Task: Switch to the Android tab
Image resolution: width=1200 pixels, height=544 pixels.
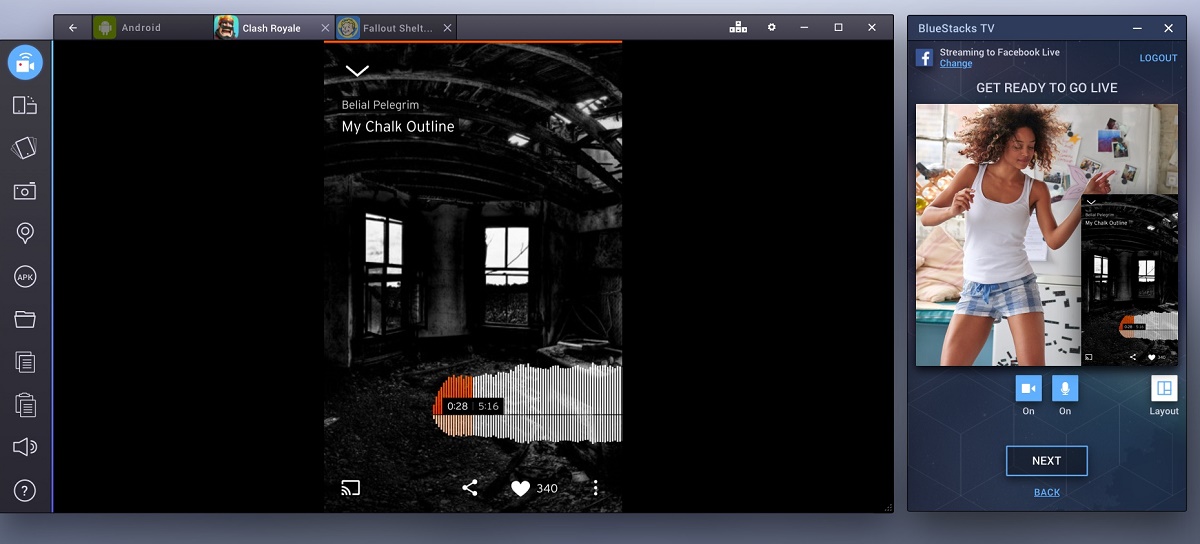Action: point(150,28)
